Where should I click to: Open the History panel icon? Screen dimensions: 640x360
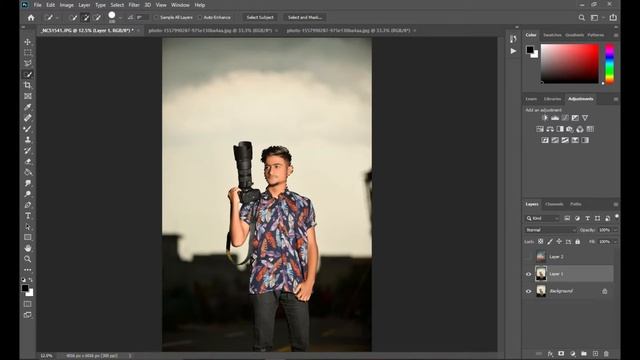513,39
